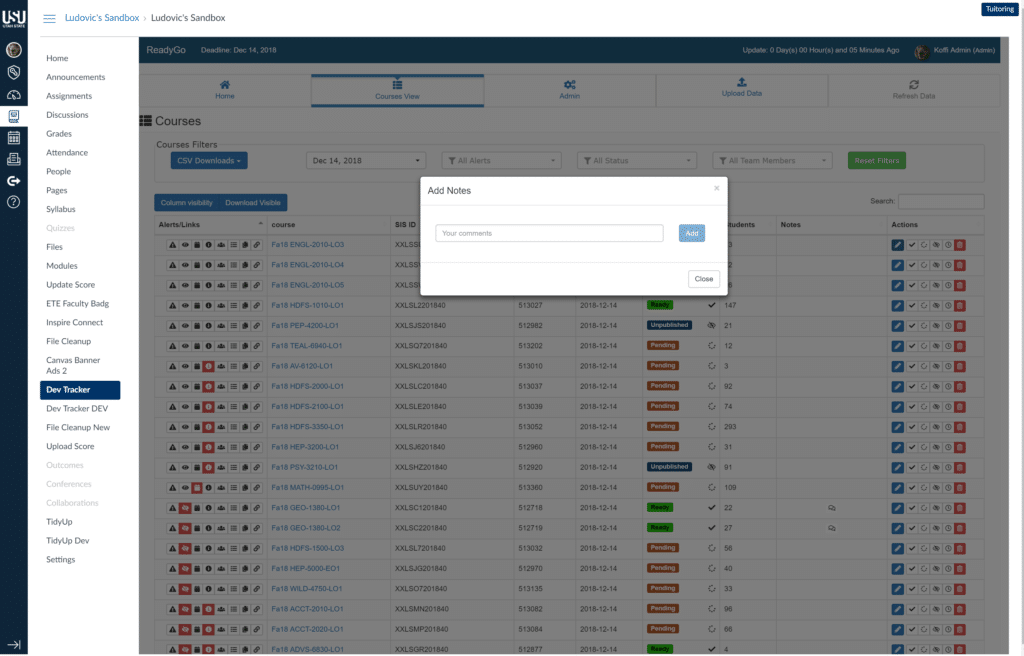Click the warning alert icon for ENGL-2010-LO3
This screenshot has width=1024, height=656.
coord(172,244)
